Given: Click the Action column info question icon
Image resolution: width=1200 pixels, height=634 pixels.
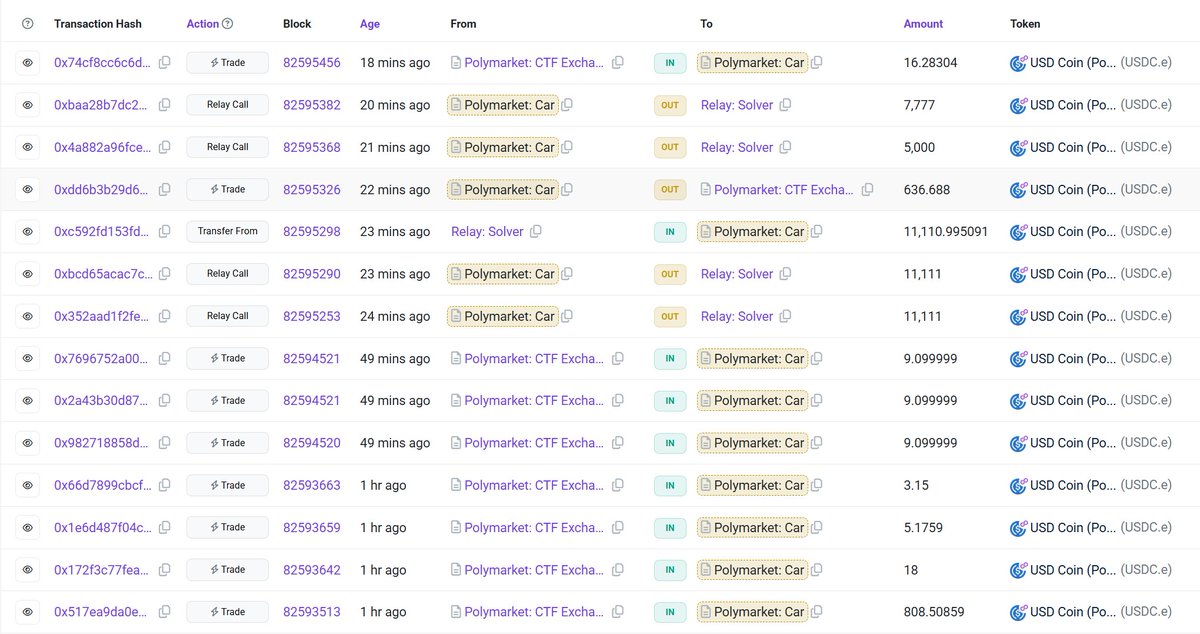Looking at the screenshot, I should click(228, 23).
